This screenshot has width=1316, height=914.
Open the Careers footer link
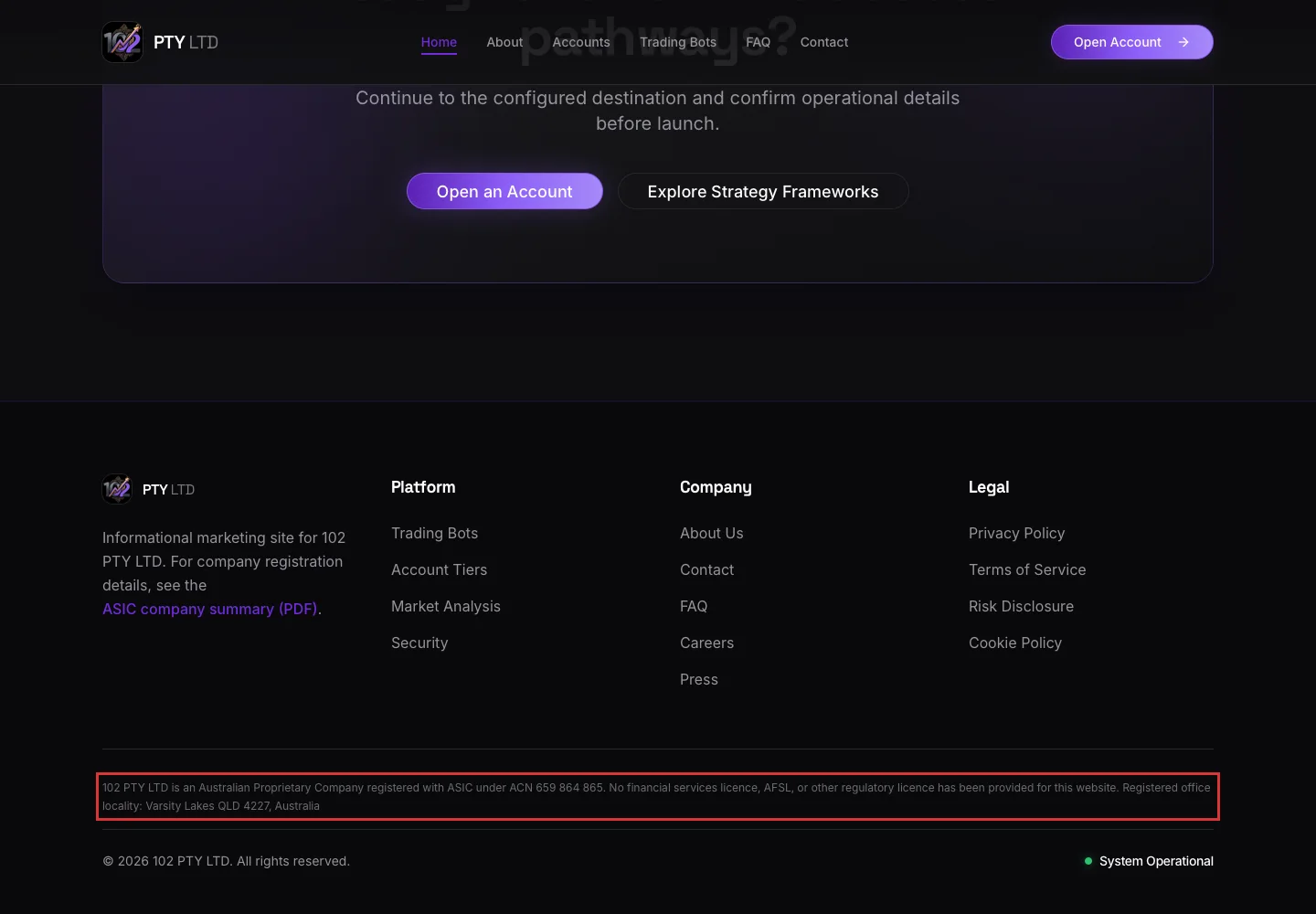[x=707, y=643]
